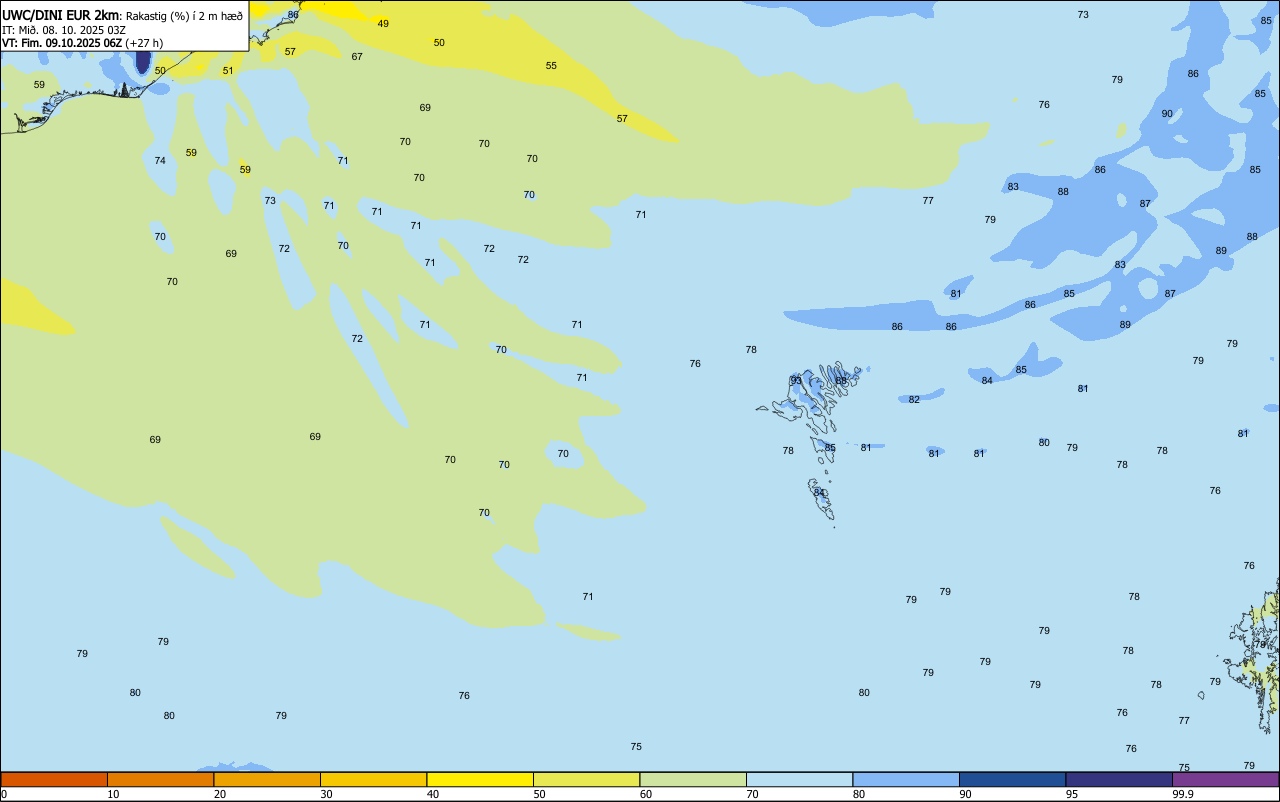Screen dimensions: 1280x802
Task: Click the humidity value 49
Action: [383, 23]
